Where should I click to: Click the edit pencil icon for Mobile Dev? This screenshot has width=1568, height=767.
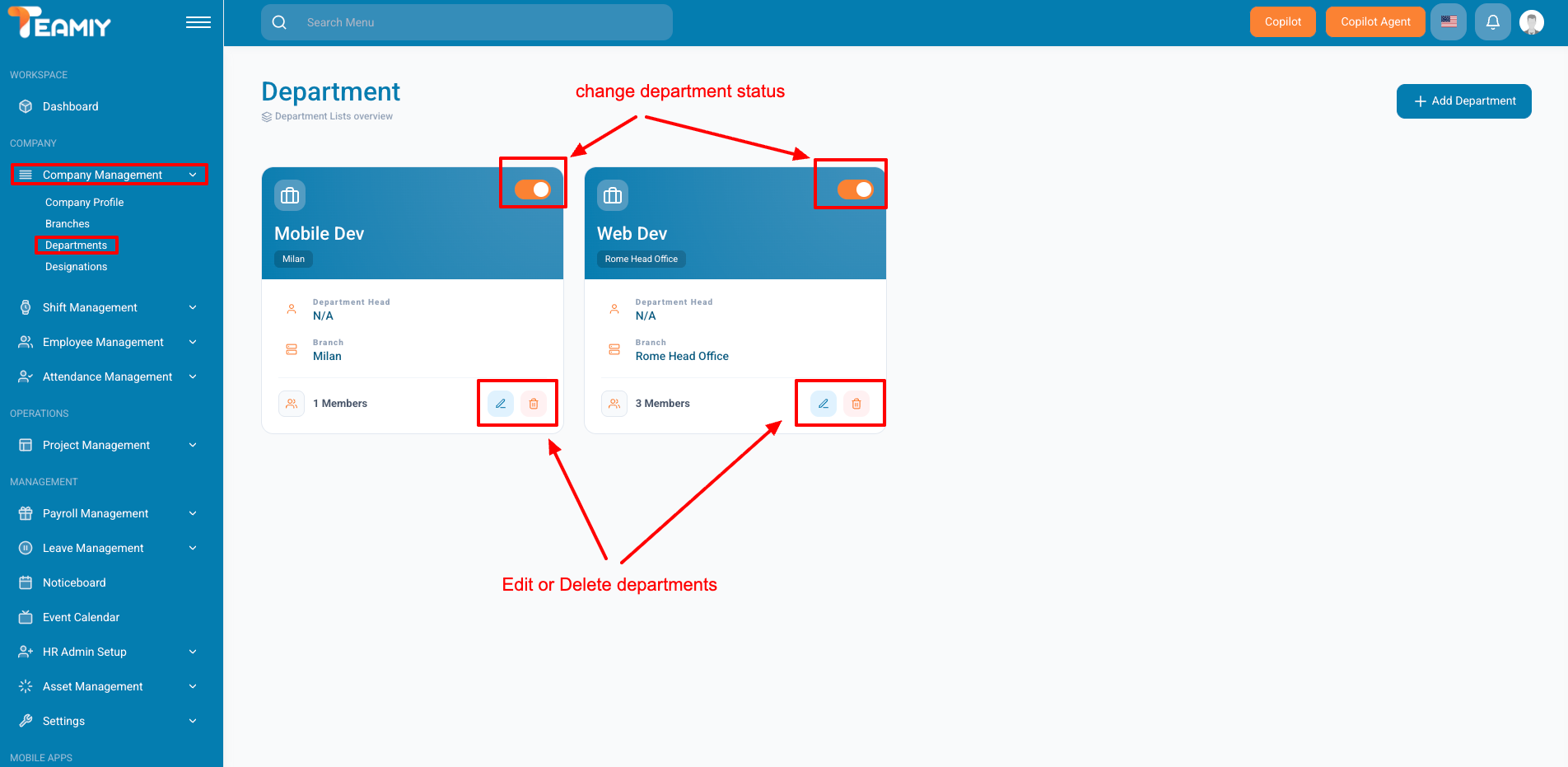tap(501, 404)
